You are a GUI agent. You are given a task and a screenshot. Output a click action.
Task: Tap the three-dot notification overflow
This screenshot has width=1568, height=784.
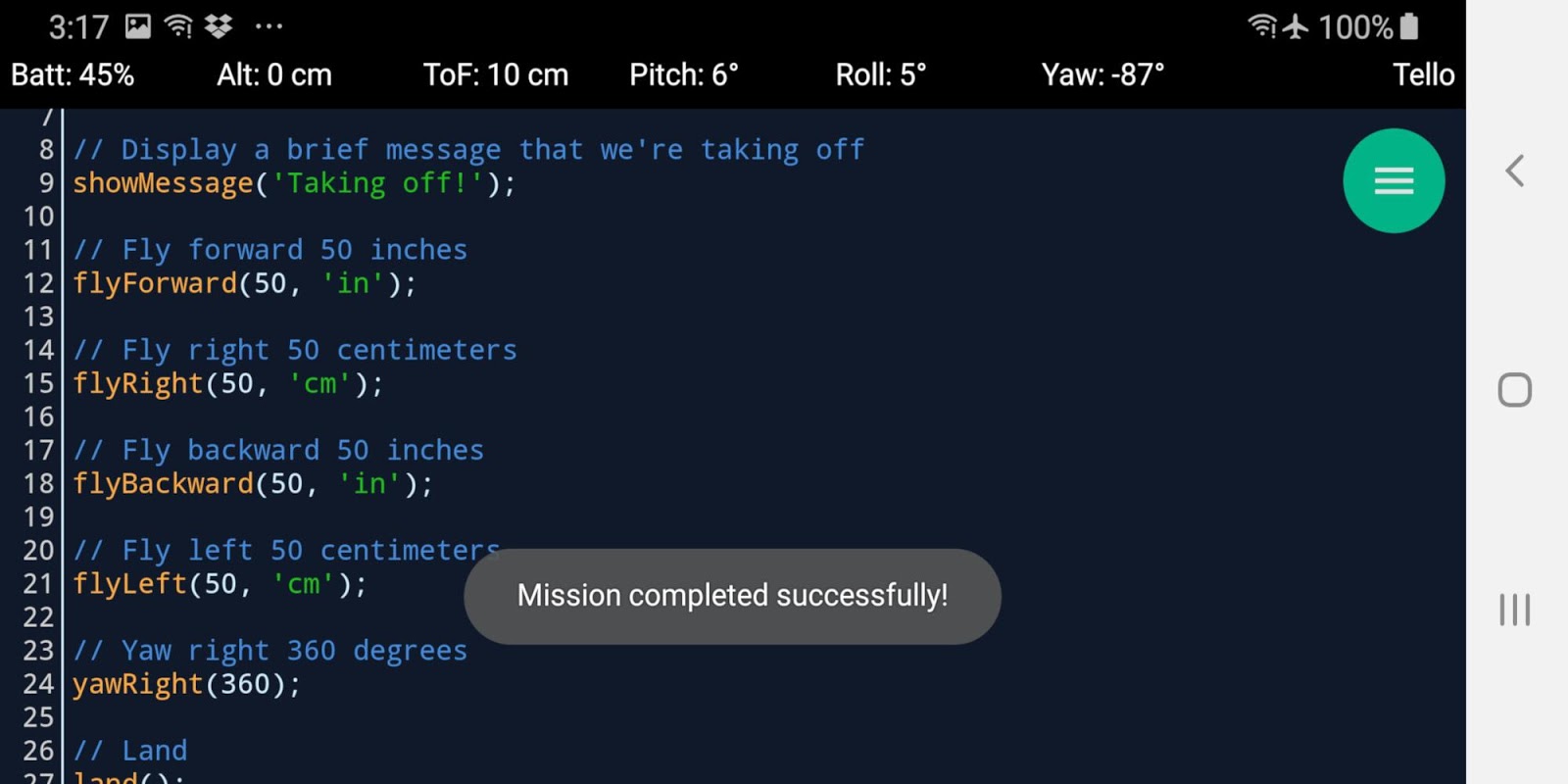point(269,26)
